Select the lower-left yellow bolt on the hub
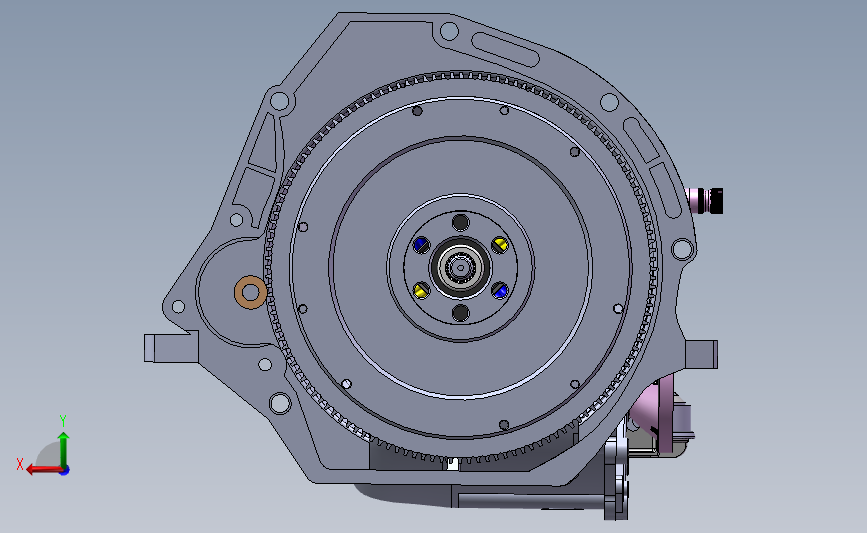 pyautogui.click(x=421, y=290)
